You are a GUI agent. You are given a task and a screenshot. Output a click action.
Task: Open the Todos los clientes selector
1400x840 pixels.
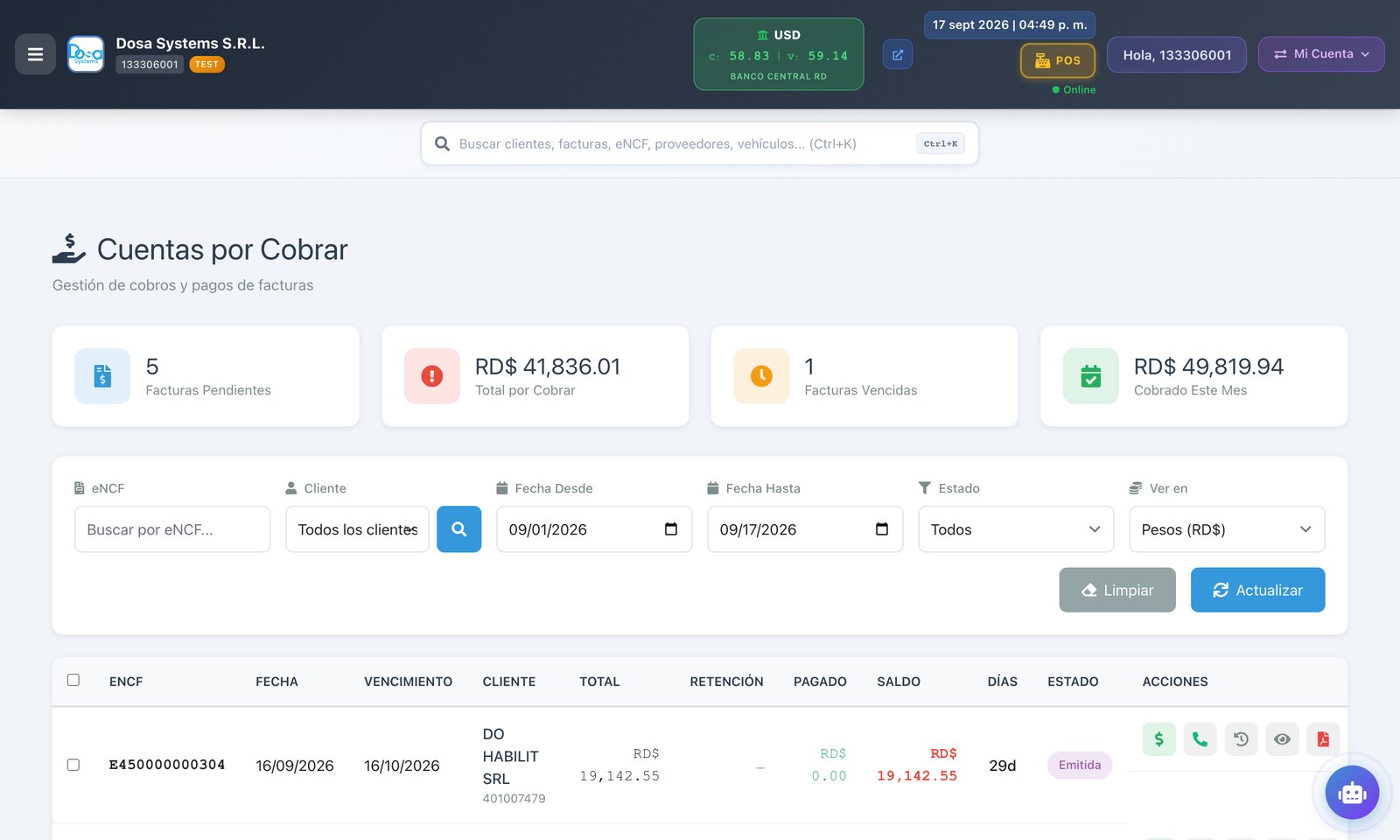357,529
